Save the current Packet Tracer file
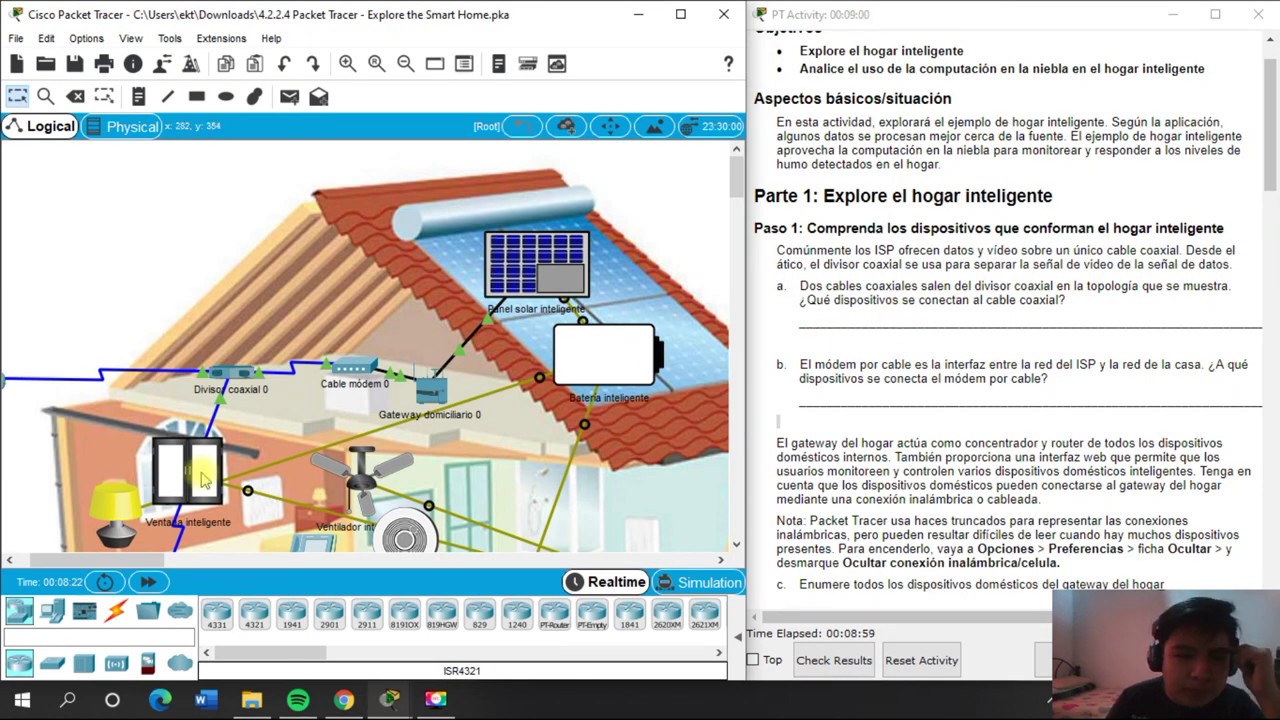Viewport: 1280px width, 720px height. pos(75,64)
